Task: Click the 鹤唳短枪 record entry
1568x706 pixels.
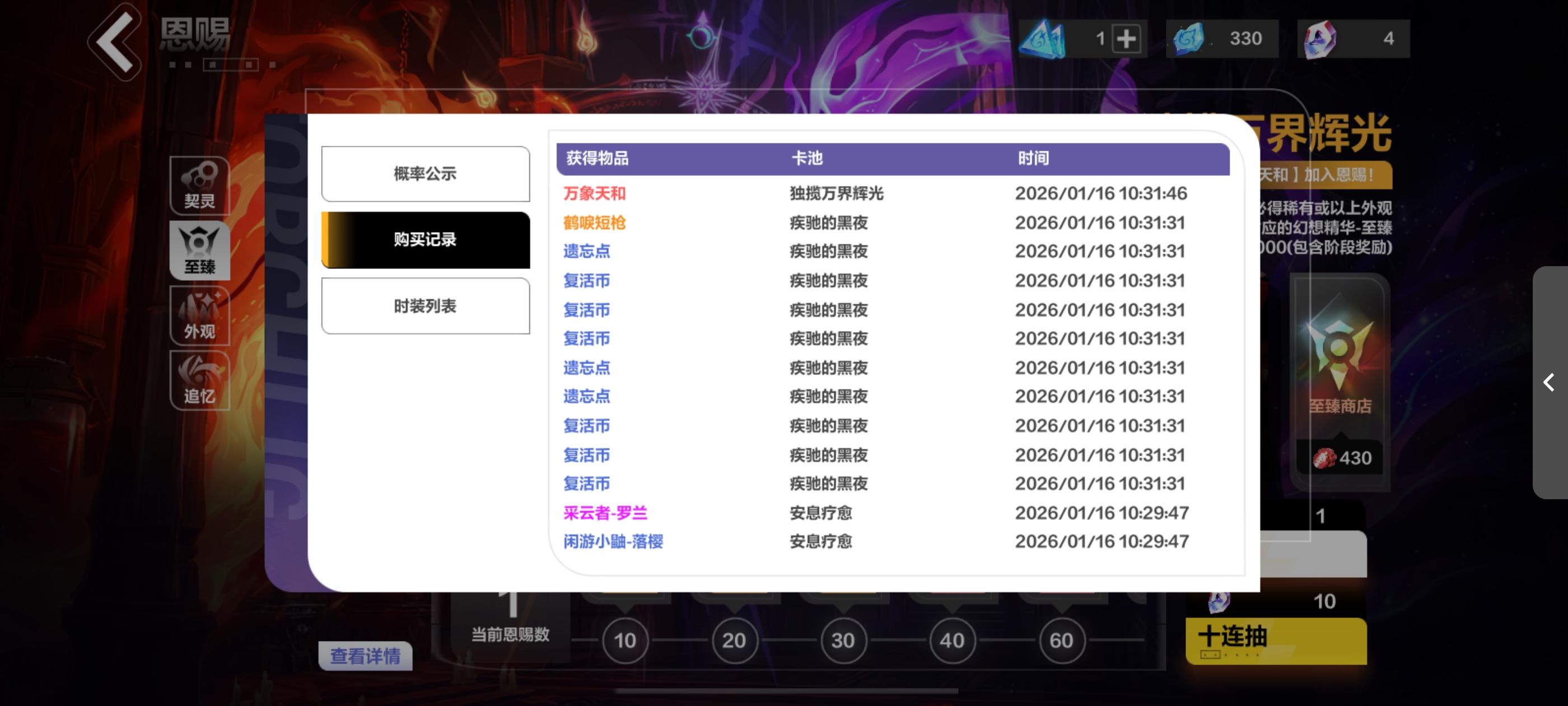Action: [x=594, y=223]
